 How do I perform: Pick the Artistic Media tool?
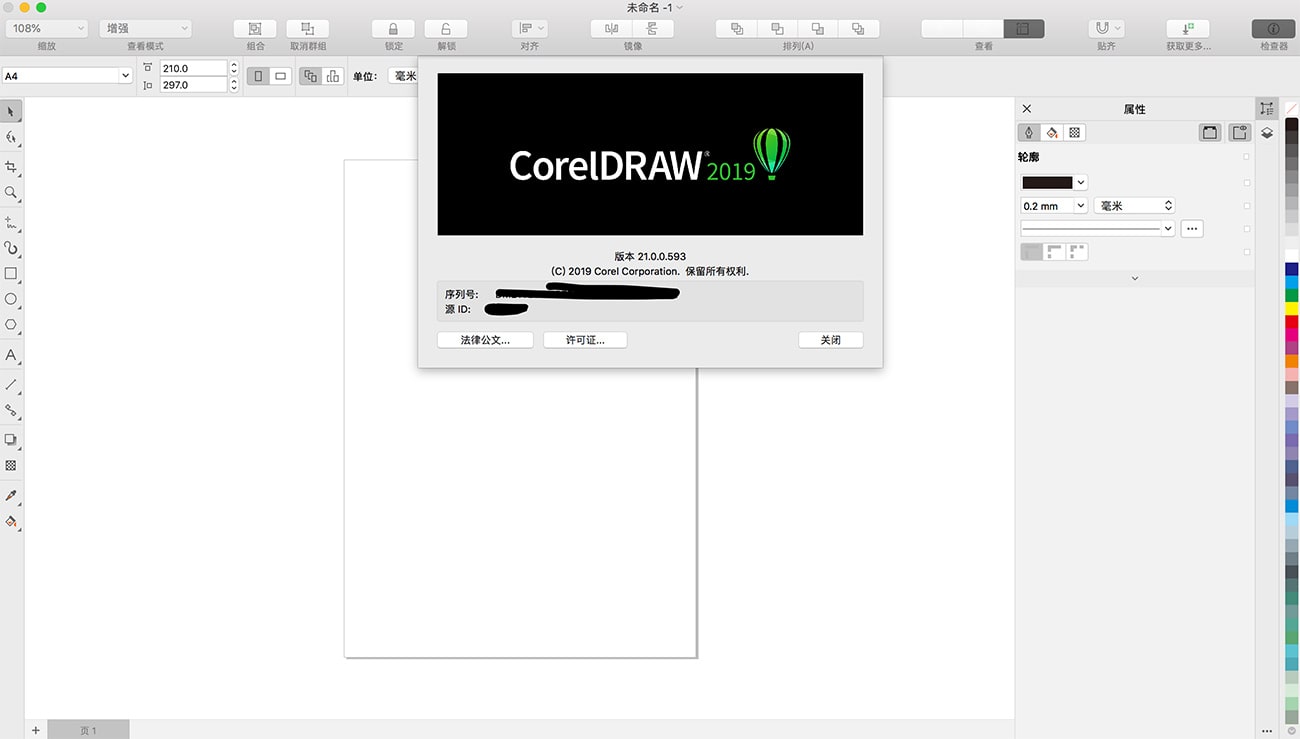coord(11,248)
